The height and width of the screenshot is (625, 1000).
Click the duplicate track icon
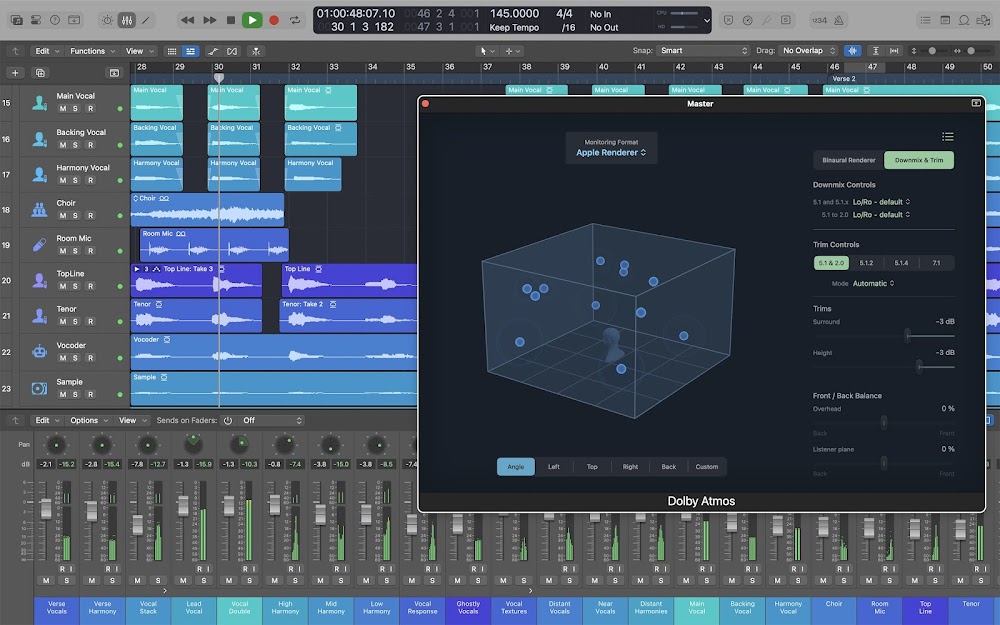40,73
